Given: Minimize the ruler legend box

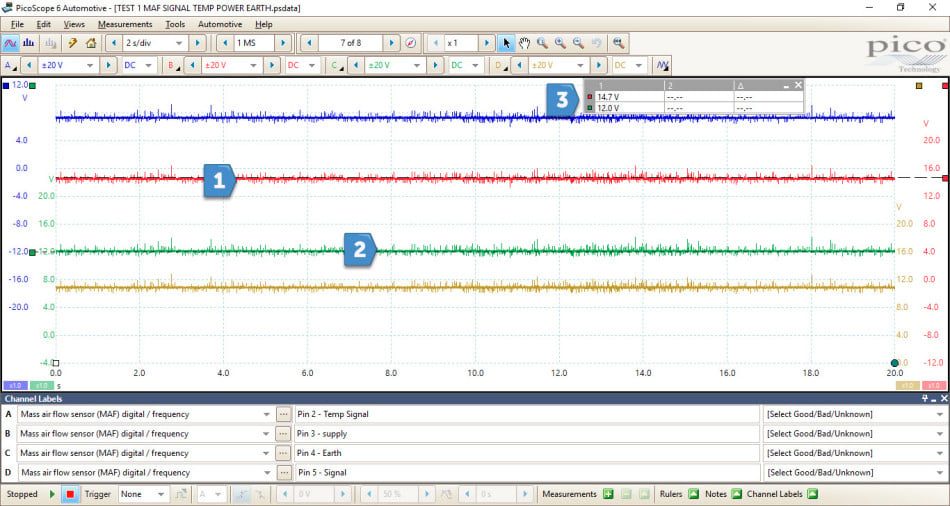Looking at the screenshot, I should pos(786,85).
